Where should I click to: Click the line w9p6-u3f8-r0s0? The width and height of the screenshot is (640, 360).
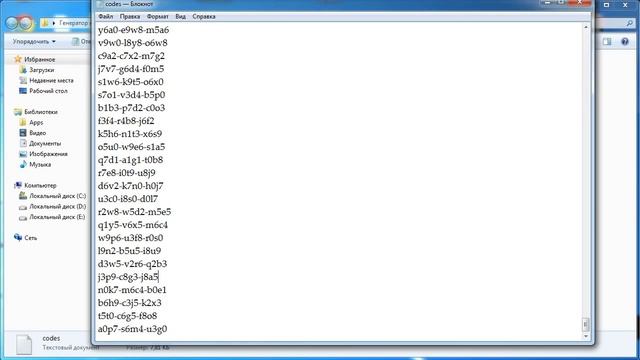point(131,238)
